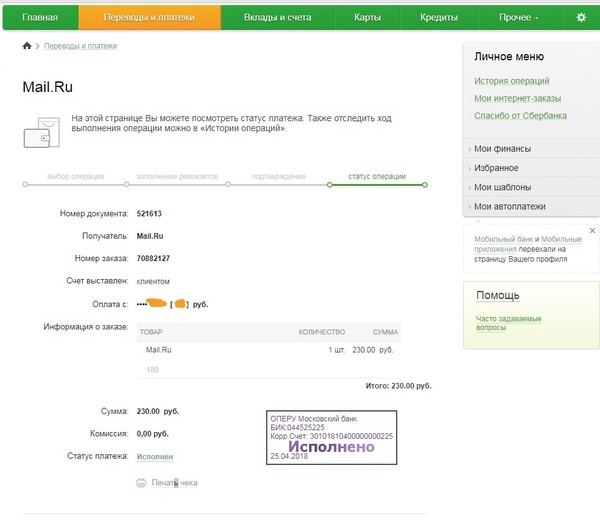This screenshot has width=600, height=529.
Task: Open the Кредиты tab
Action: point(439,17)
